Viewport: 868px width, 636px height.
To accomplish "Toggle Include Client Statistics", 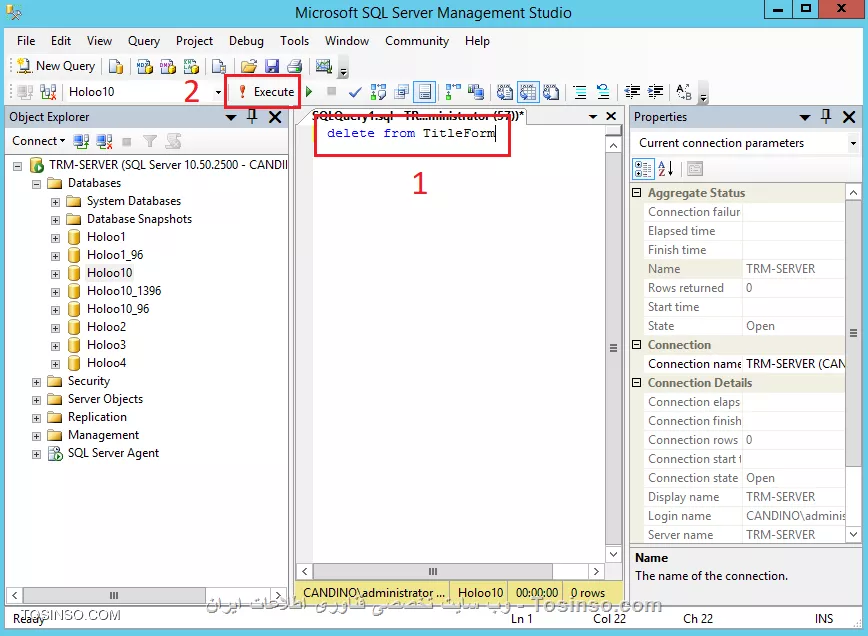I will [476, 92].
